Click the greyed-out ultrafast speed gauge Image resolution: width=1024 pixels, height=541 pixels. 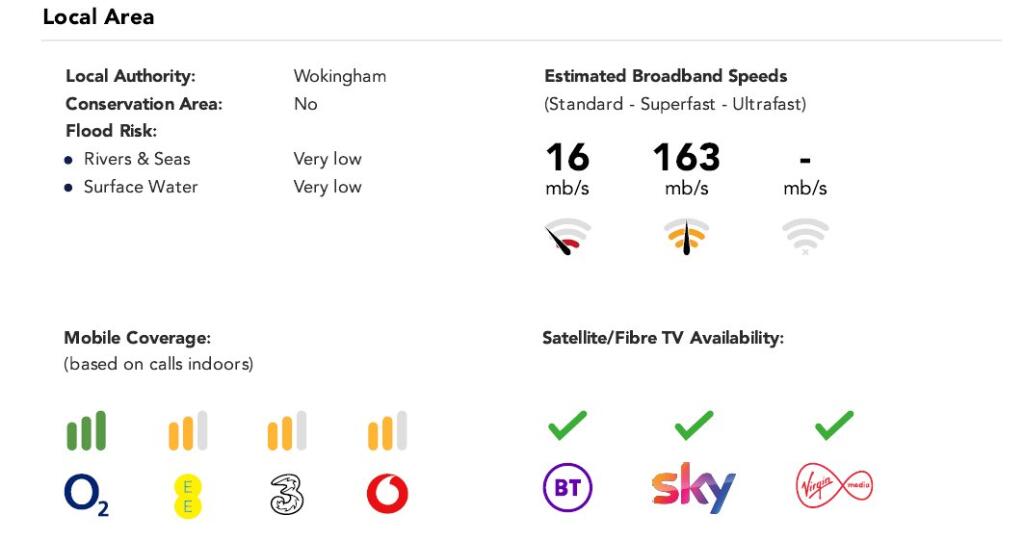(x=805, y=236)
